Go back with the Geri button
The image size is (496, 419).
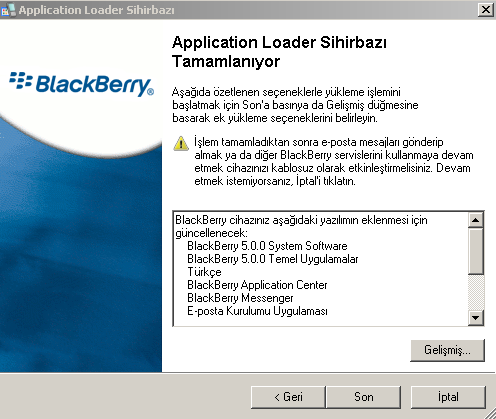click(288, 397)
